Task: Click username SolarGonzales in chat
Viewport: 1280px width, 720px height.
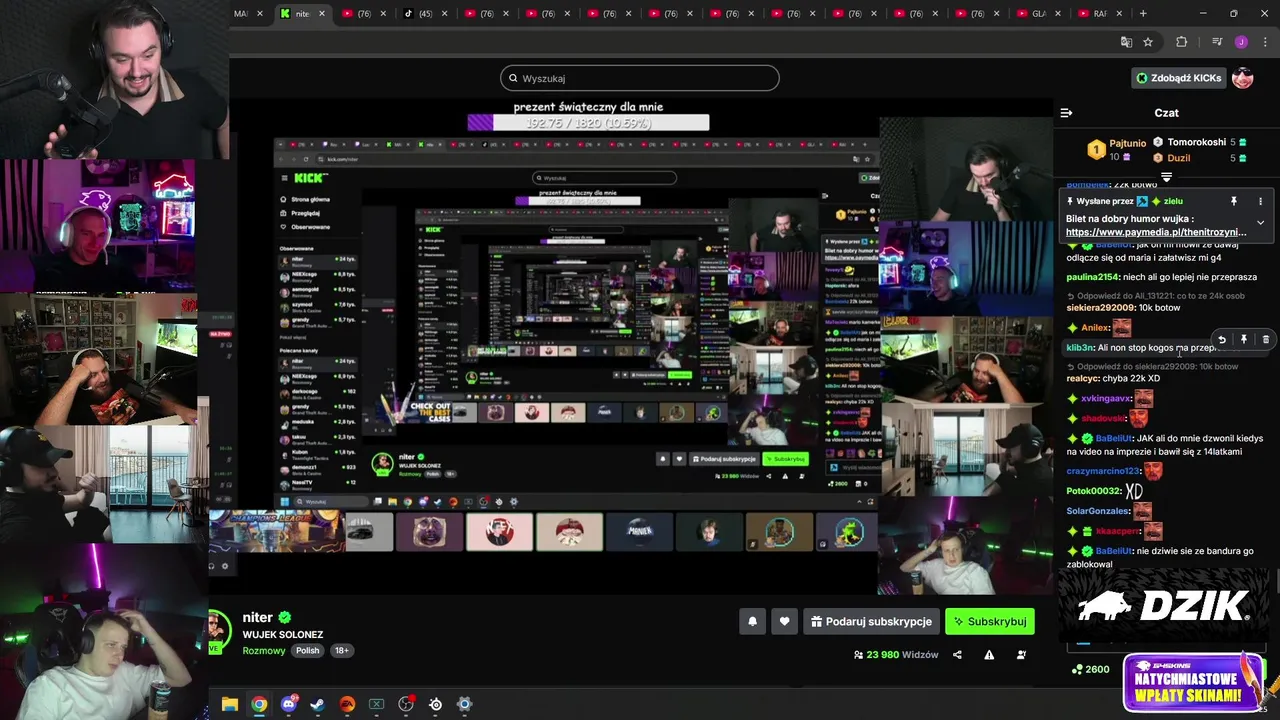Action: click(x=1097, y=511)
